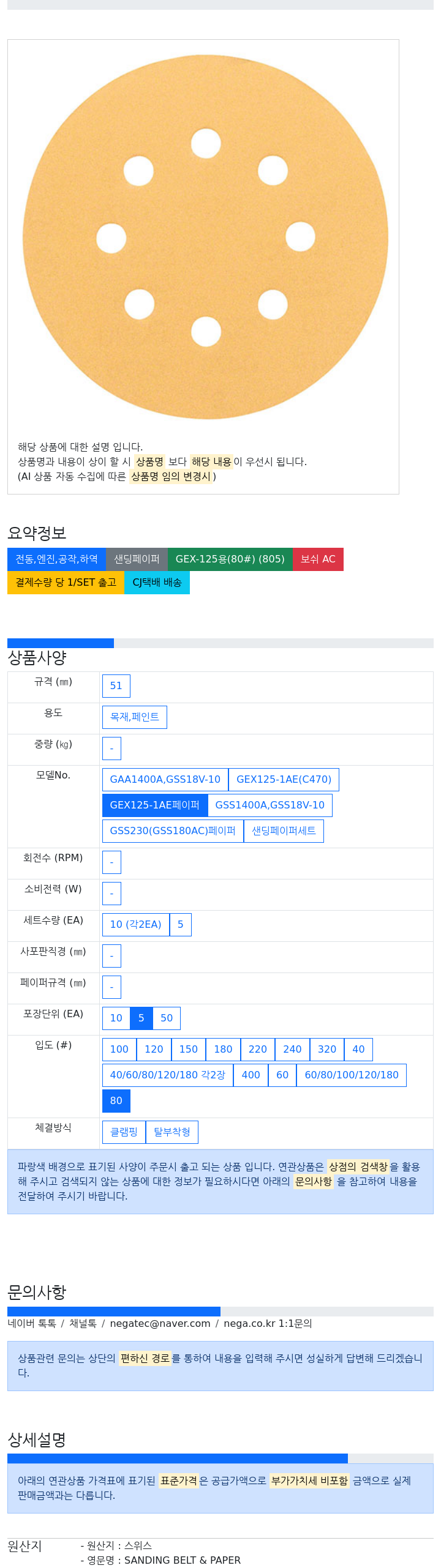Click the highlighted grit 80 option
Screen dimensions: 441x1568
tap(116, 1101)
